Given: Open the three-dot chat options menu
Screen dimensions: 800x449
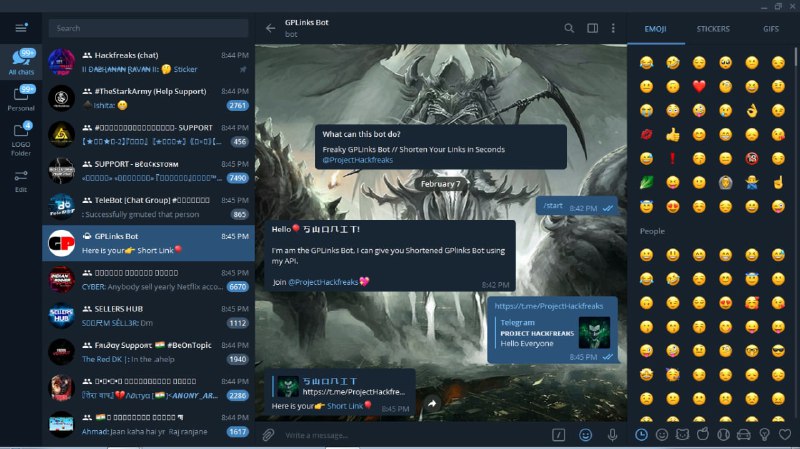Looking at the screenshot, I should (x=613, y=28).
